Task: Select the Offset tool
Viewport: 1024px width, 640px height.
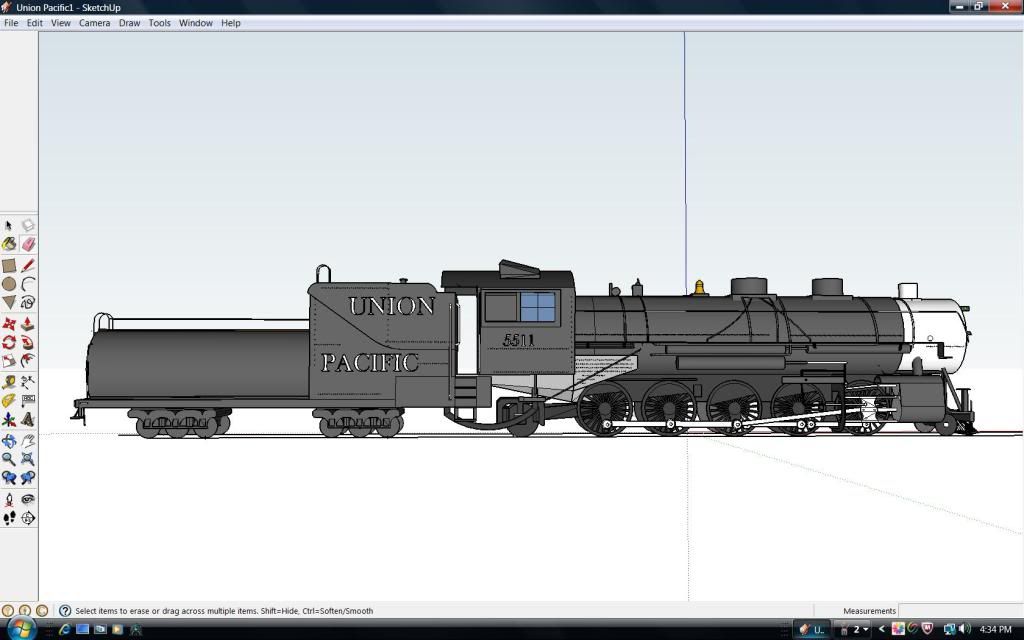Action: coord(27,360)
